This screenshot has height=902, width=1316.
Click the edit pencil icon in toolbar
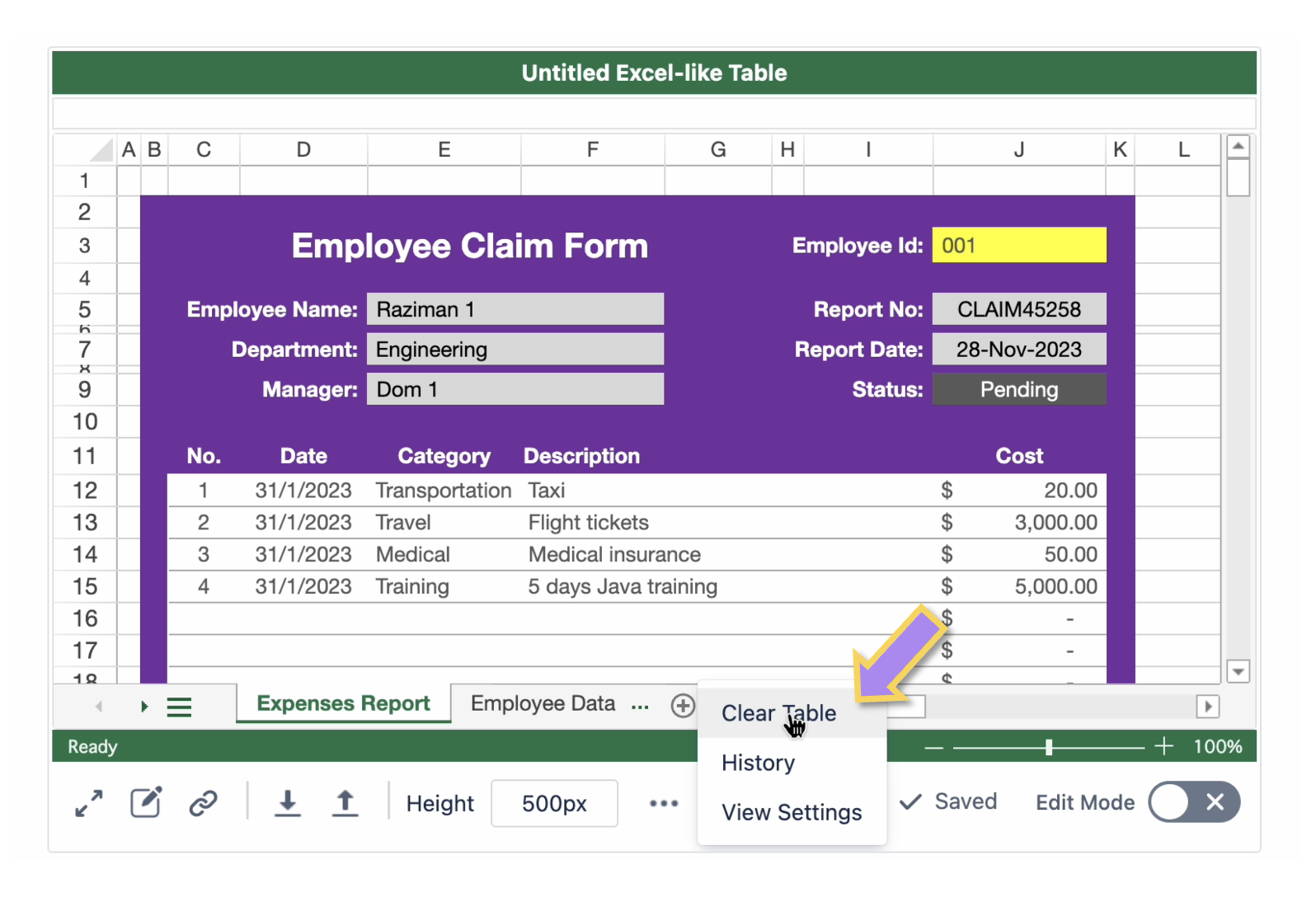click(x=146, y=802)
